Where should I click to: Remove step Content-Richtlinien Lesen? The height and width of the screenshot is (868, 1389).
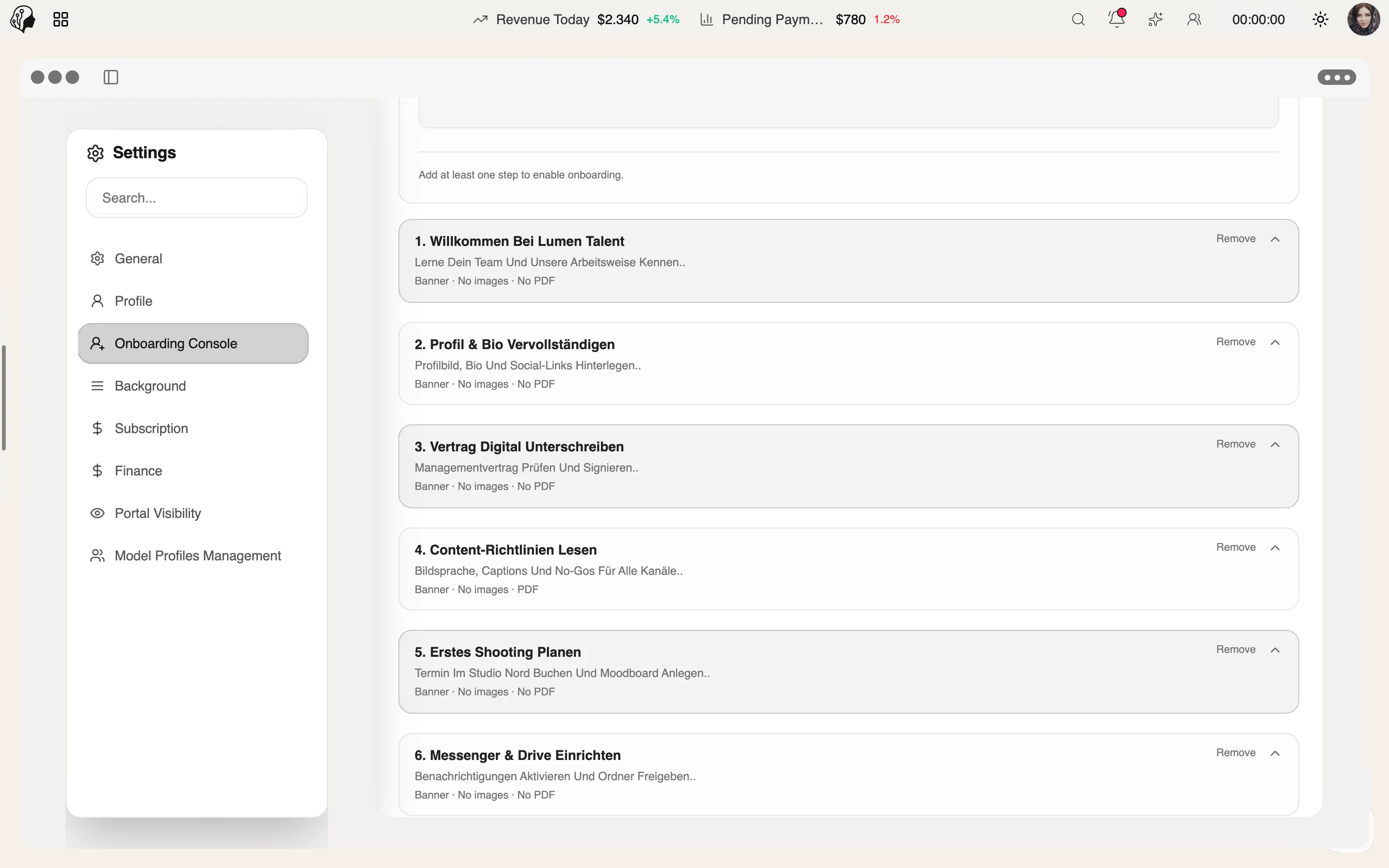(x=1235, y=547)
